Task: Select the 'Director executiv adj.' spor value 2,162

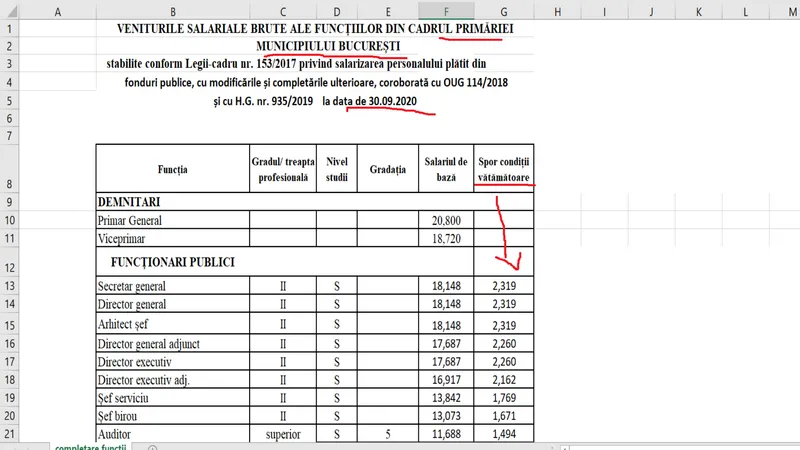Action: (x=504, y=380)
